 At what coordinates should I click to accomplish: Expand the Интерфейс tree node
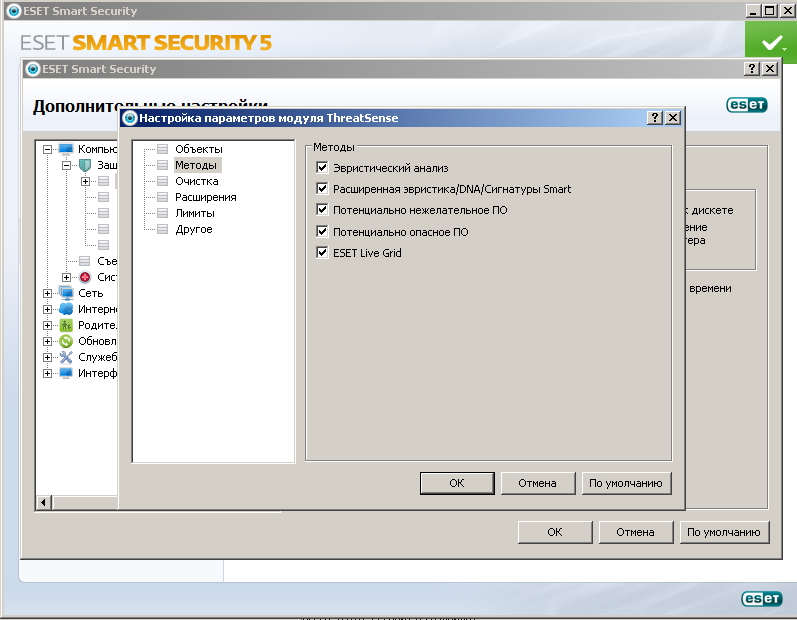tap(47, 374)
